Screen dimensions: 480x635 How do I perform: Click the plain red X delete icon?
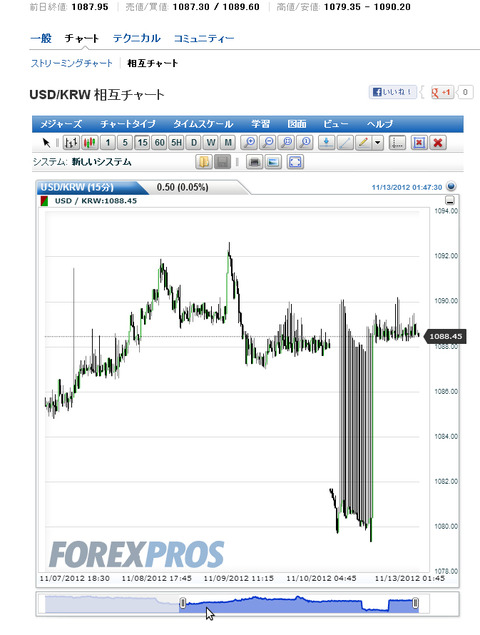pos(438,143)
